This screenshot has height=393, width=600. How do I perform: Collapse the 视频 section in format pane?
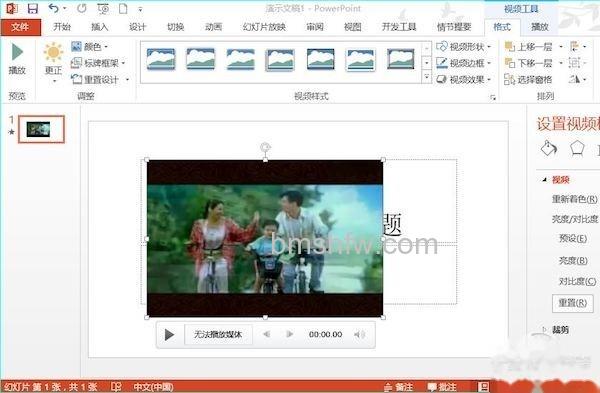[545, 180]
